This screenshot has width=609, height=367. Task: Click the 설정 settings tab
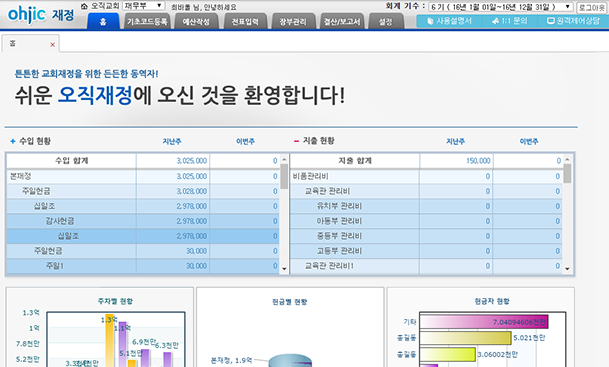click(x=386, y=21)
